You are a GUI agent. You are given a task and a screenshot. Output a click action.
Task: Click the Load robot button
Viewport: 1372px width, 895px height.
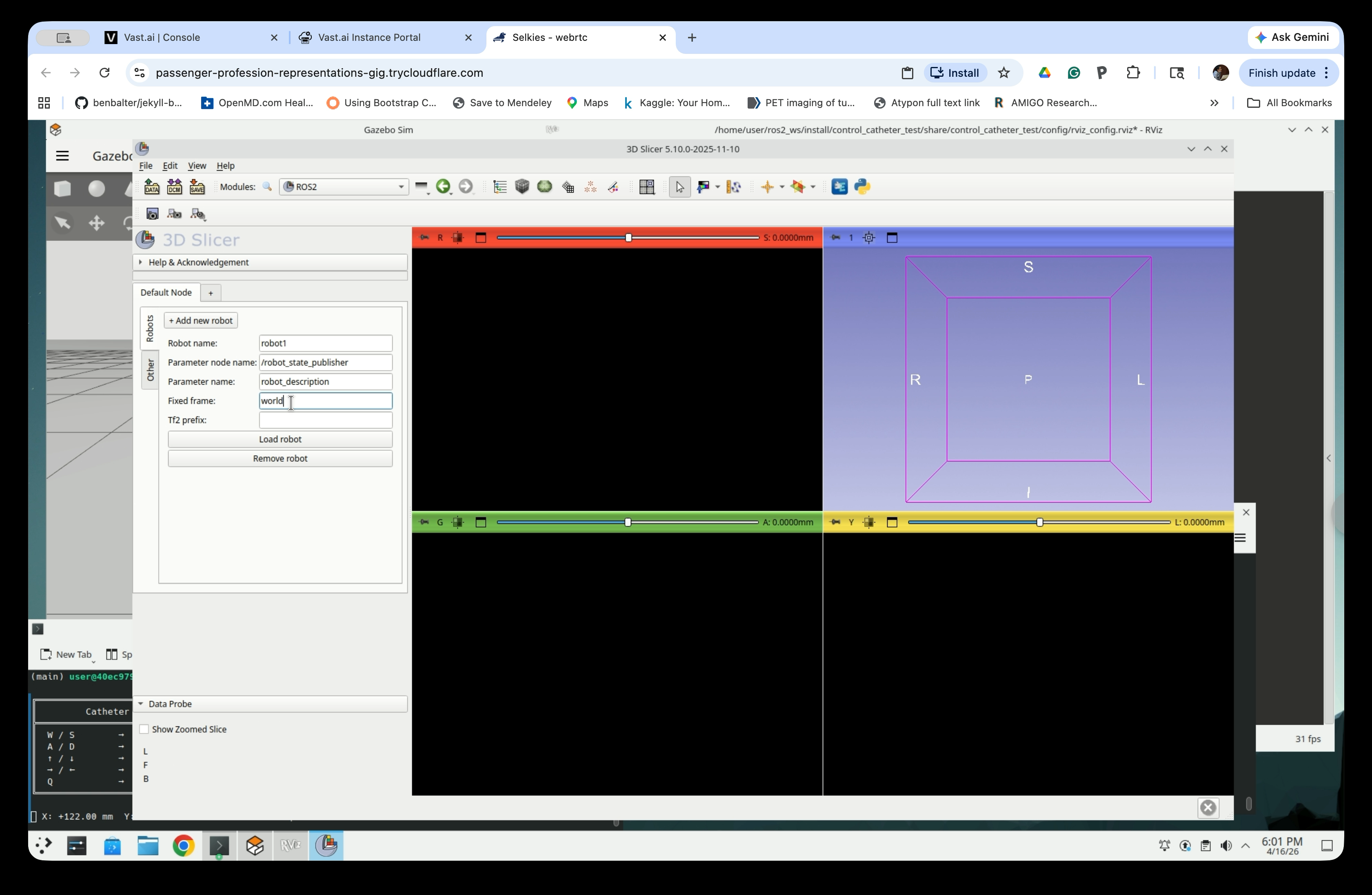280,439
